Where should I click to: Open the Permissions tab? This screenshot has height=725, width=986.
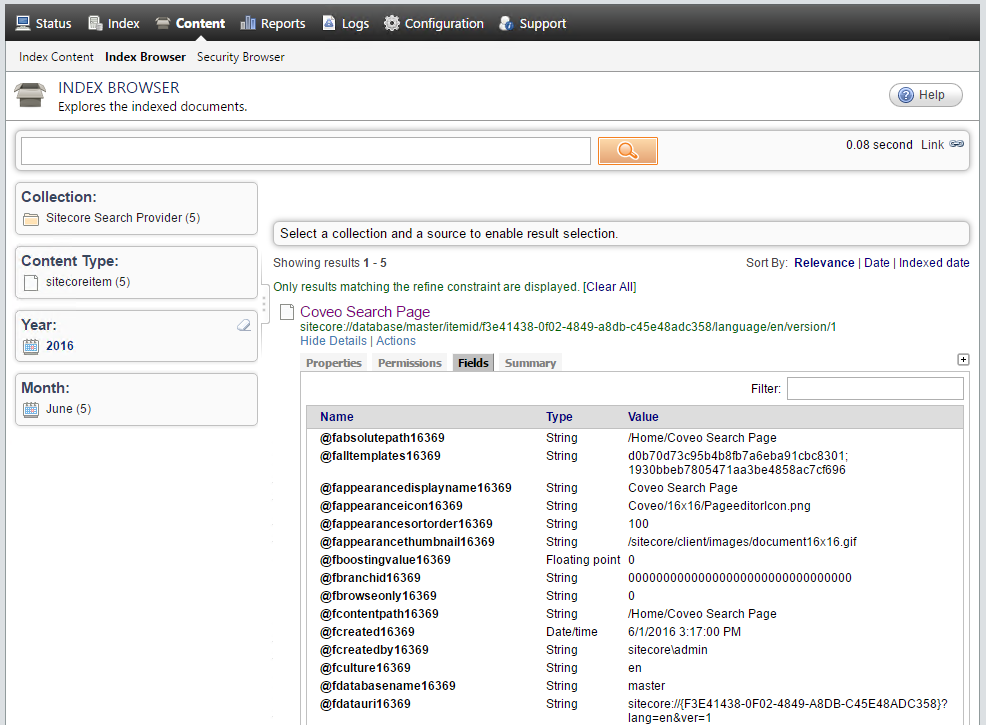409,362
